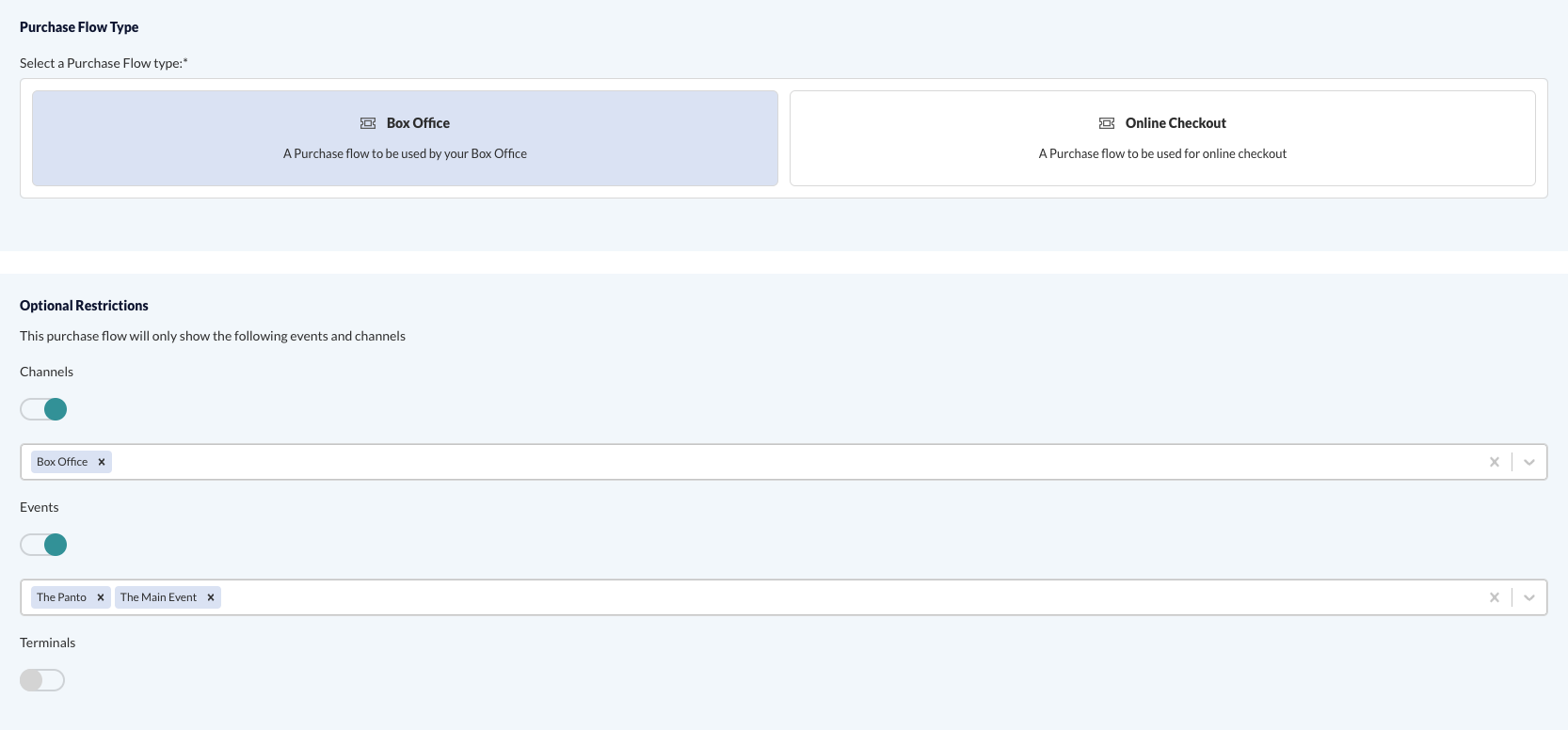This screenshot has width=1568, height=730.
Task: Remove The Main Event tag
Action: [211, 597]
